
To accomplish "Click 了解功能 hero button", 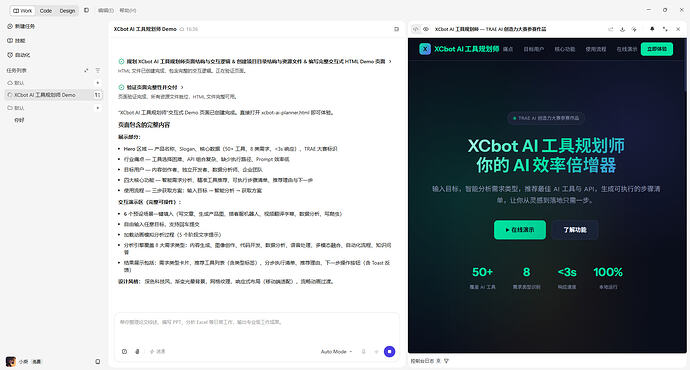I will tap(575, 230).
